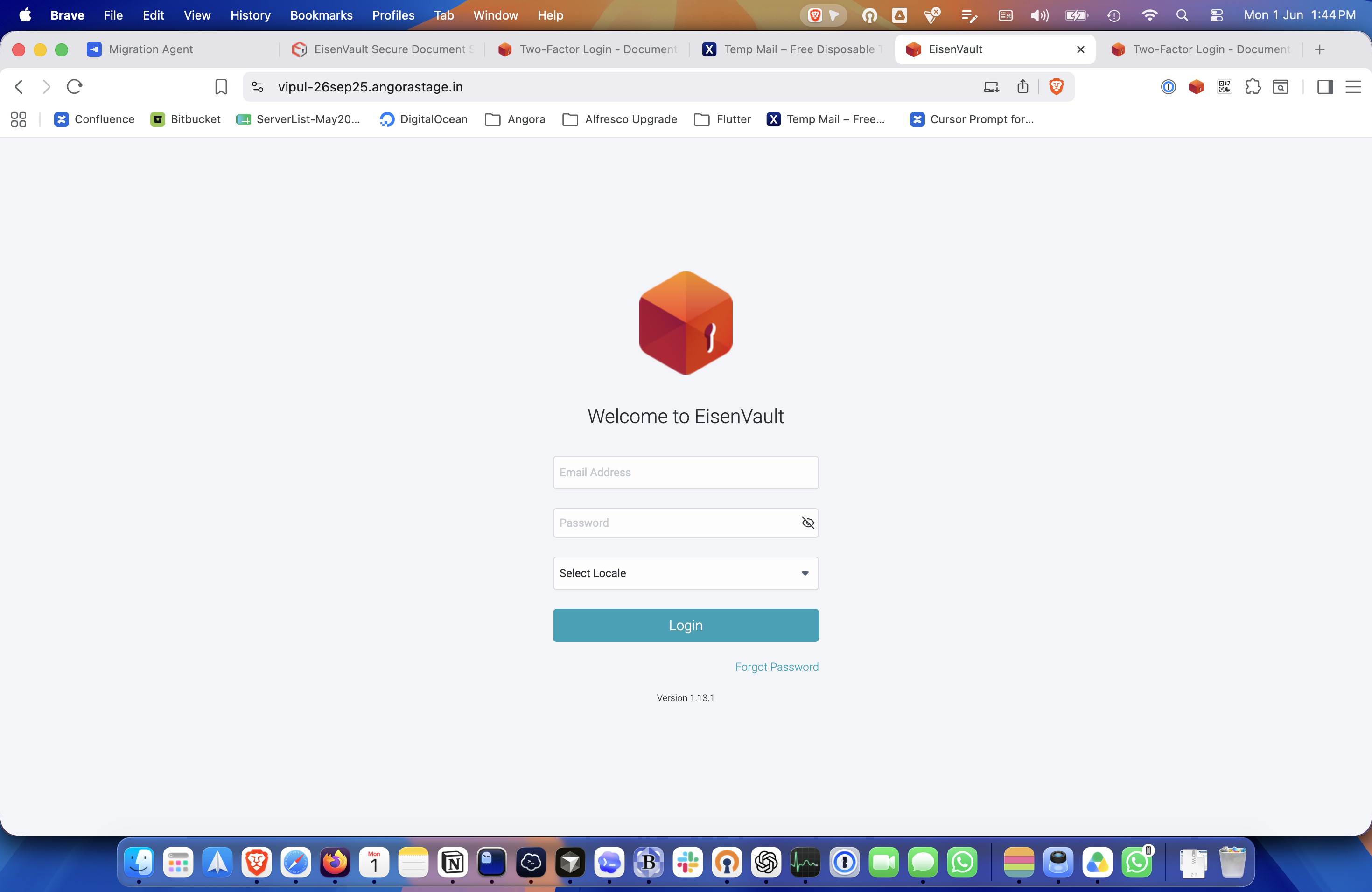Open the Temp Mail bookmark
Viewport: 1372px width, 892px height.
[826, 119]
